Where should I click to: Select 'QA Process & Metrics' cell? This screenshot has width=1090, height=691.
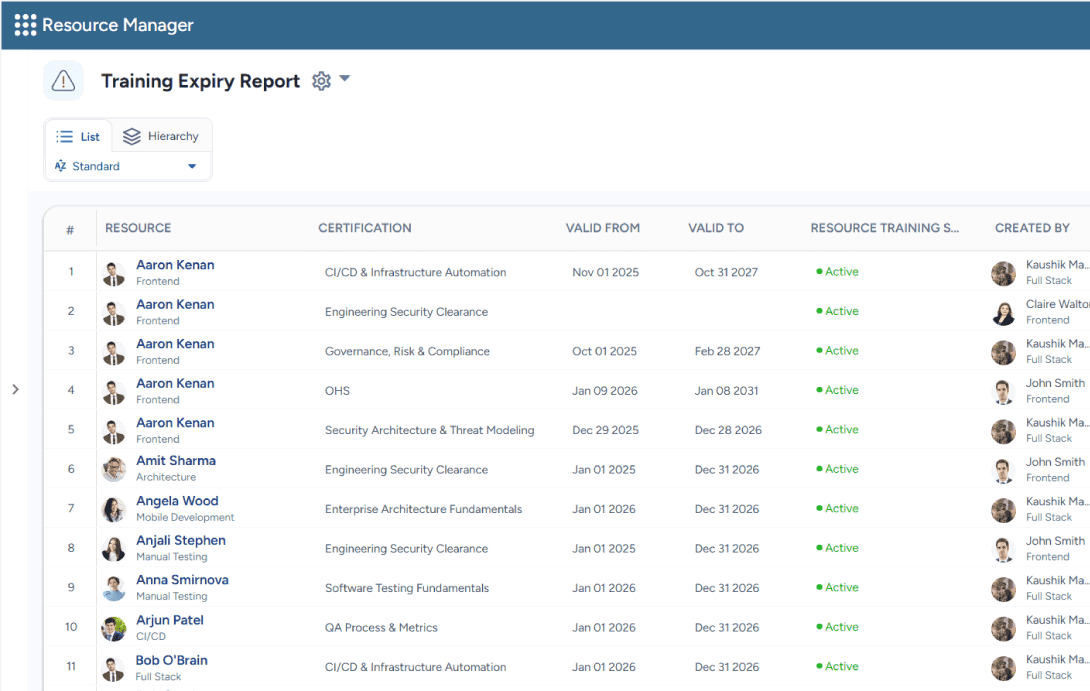pos(381,628)
